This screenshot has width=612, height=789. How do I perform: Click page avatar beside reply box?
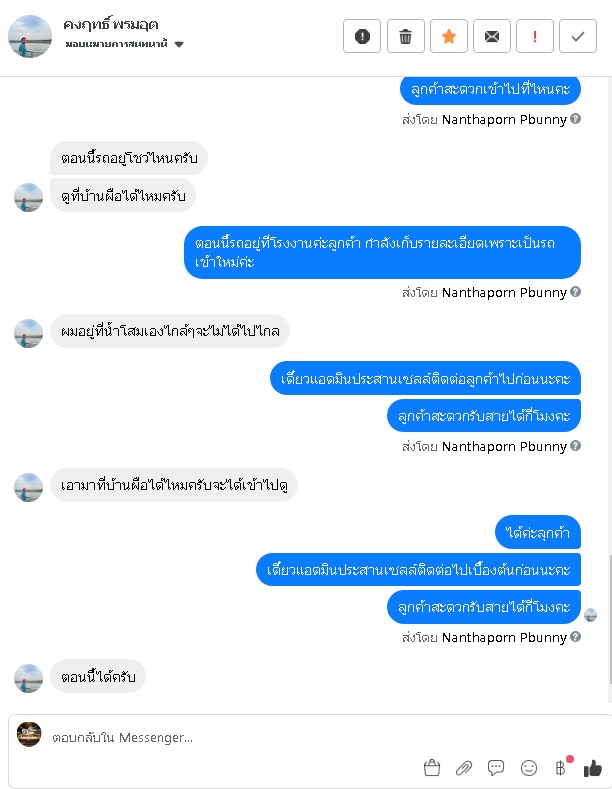click(29, 735)
